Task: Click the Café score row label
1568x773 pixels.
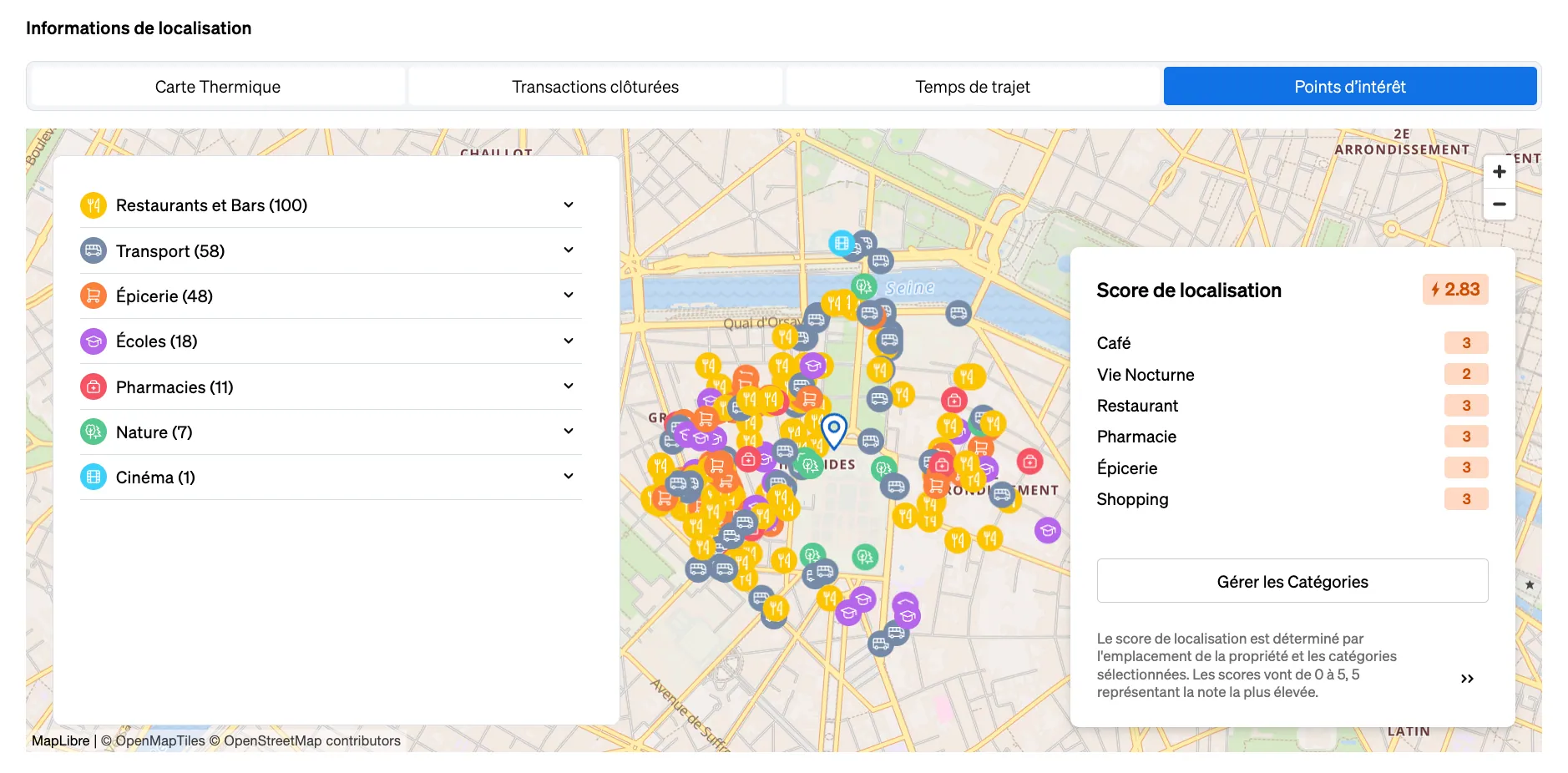Action: (x=1114, y=343)
